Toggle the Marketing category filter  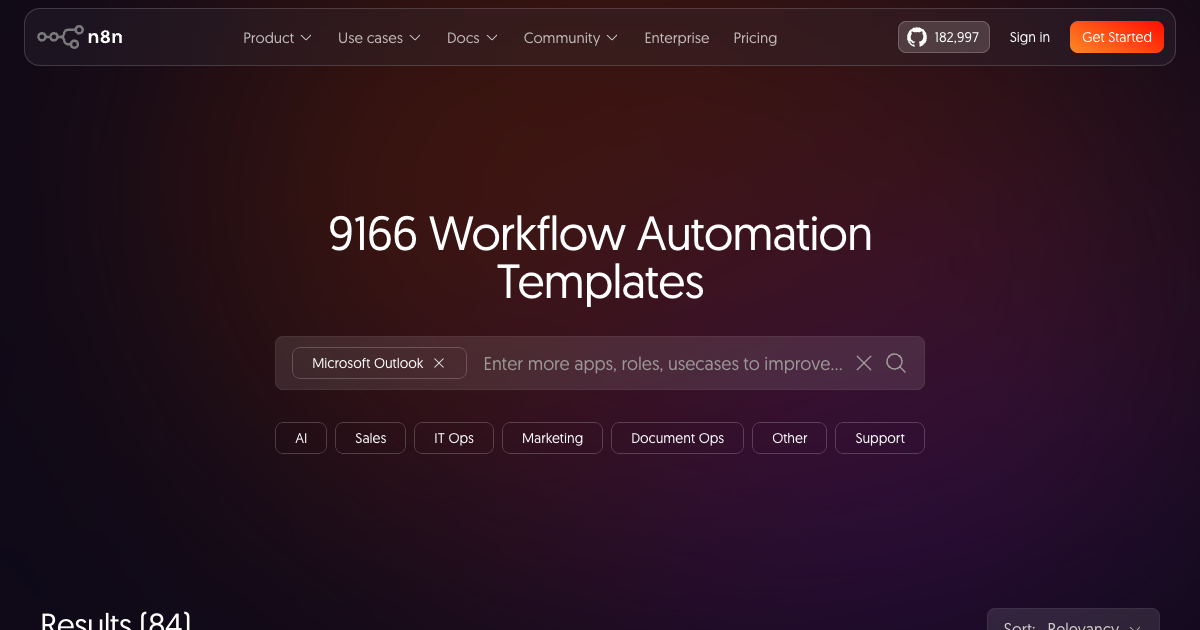(x=552, y=438)
